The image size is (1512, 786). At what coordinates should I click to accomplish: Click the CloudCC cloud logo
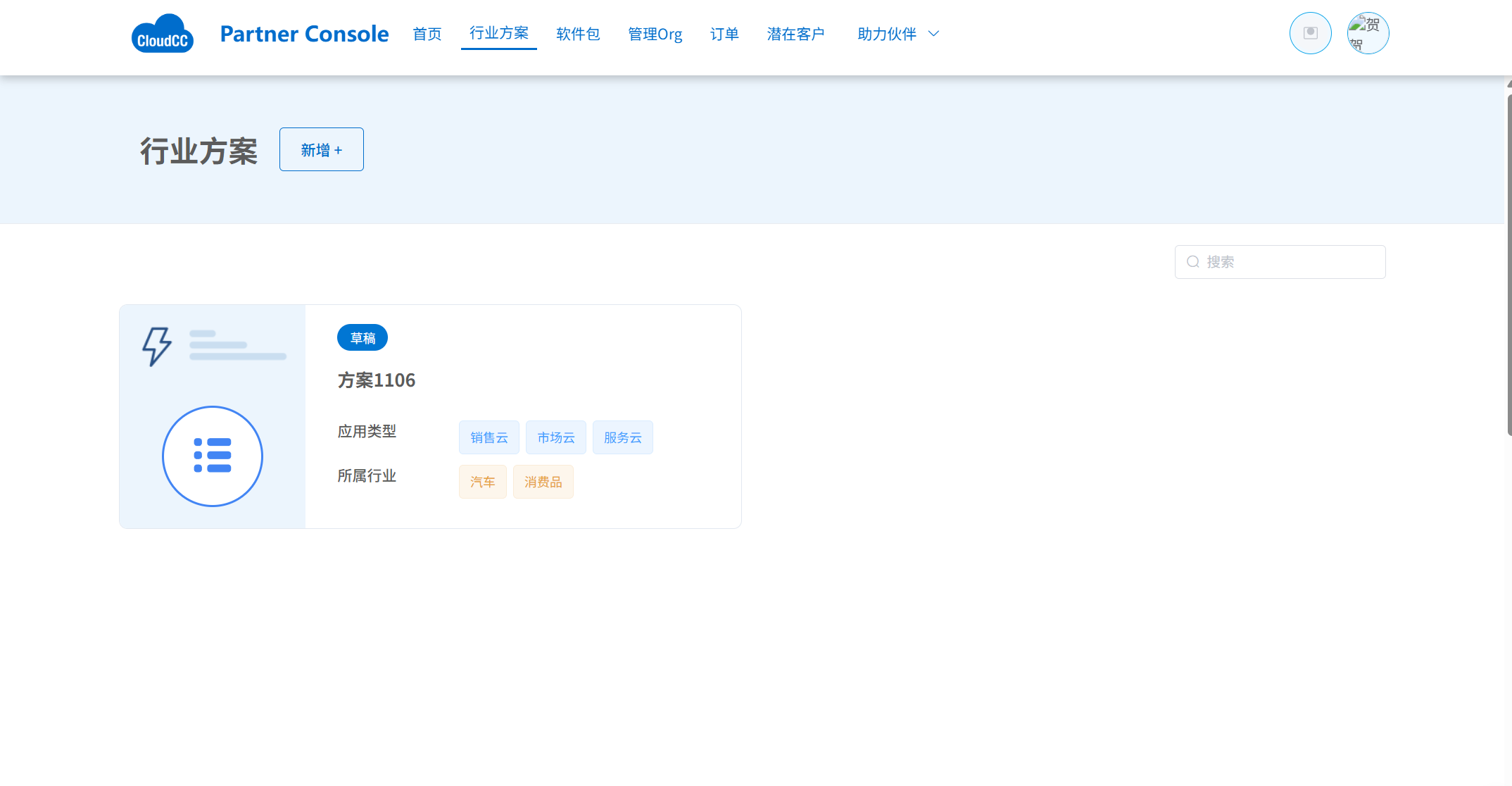click(162, 34)
